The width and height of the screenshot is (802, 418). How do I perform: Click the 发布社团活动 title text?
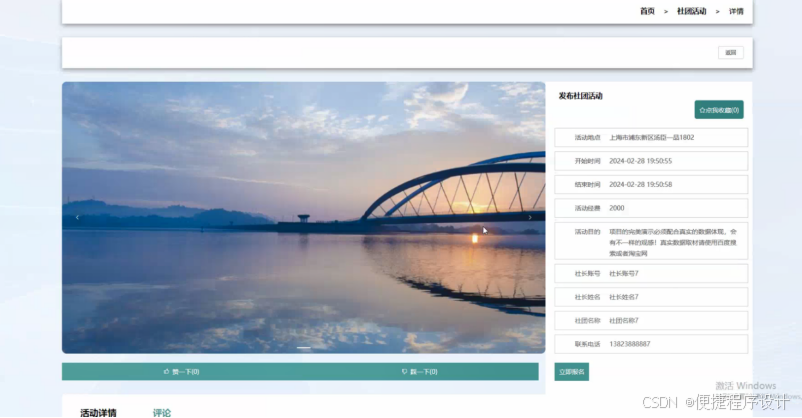pyautogui.click(x=581, y=96)
